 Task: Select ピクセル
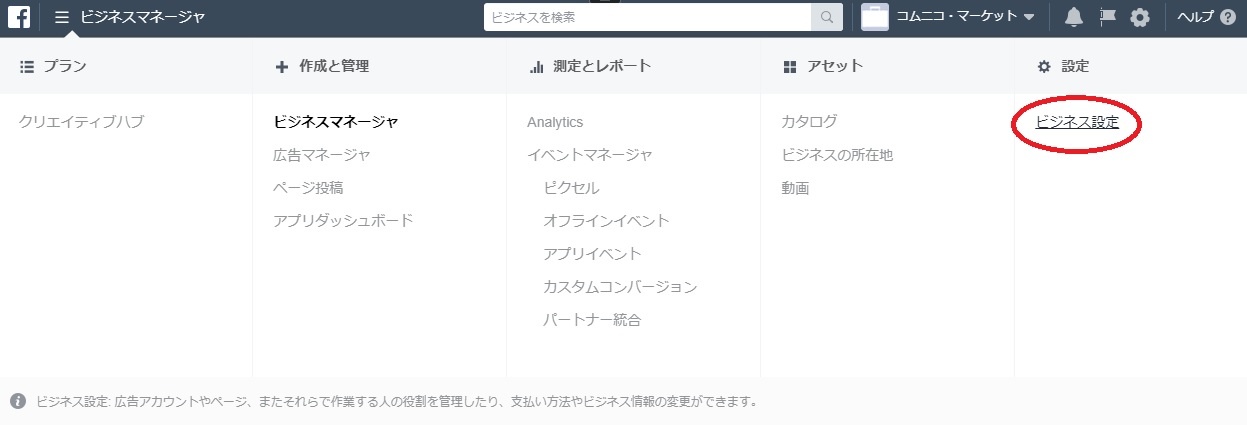pos(572,188)
